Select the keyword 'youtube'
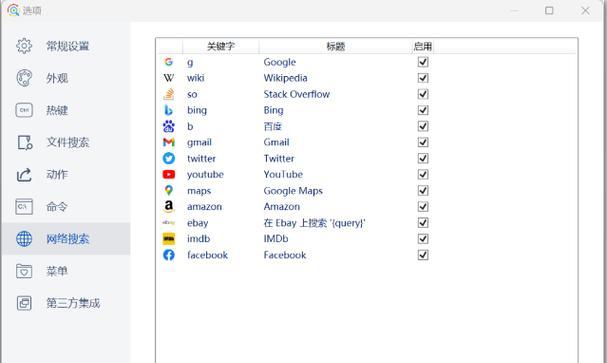 click(x=205, y=175)
